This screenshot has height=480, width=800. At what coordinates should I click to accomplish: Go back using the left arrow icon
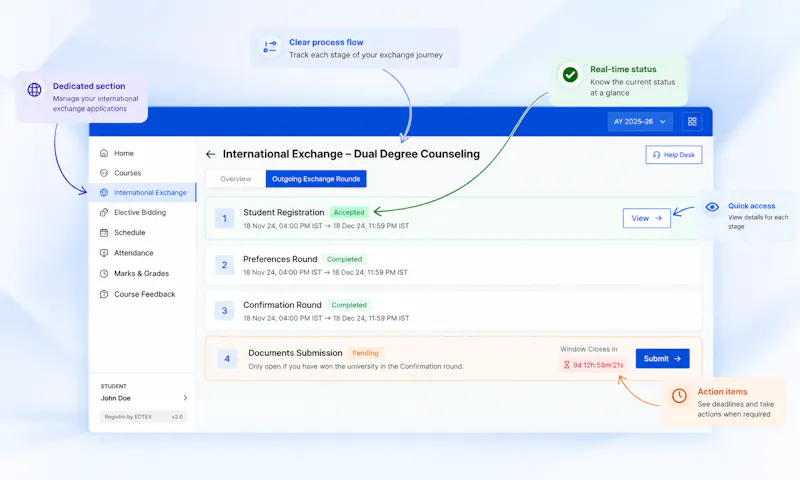click(211, 154)
